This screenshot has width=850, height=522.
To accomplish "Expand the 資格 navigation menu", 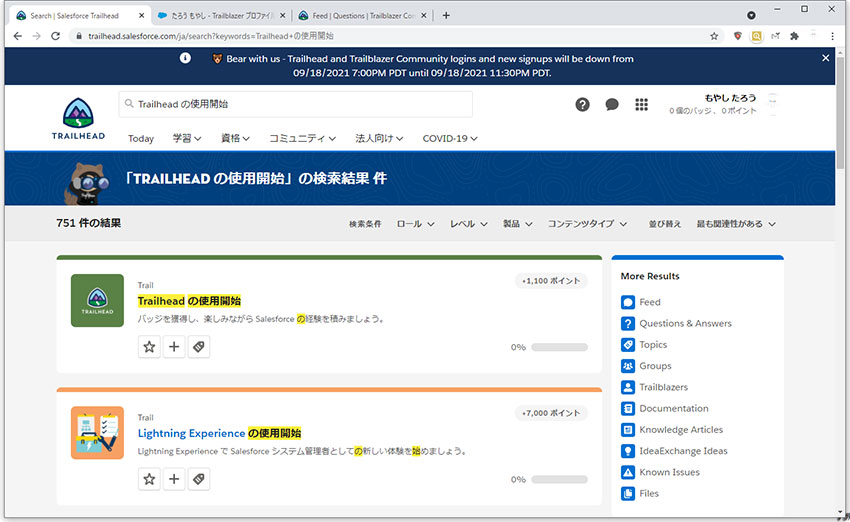I will [235, 138].
